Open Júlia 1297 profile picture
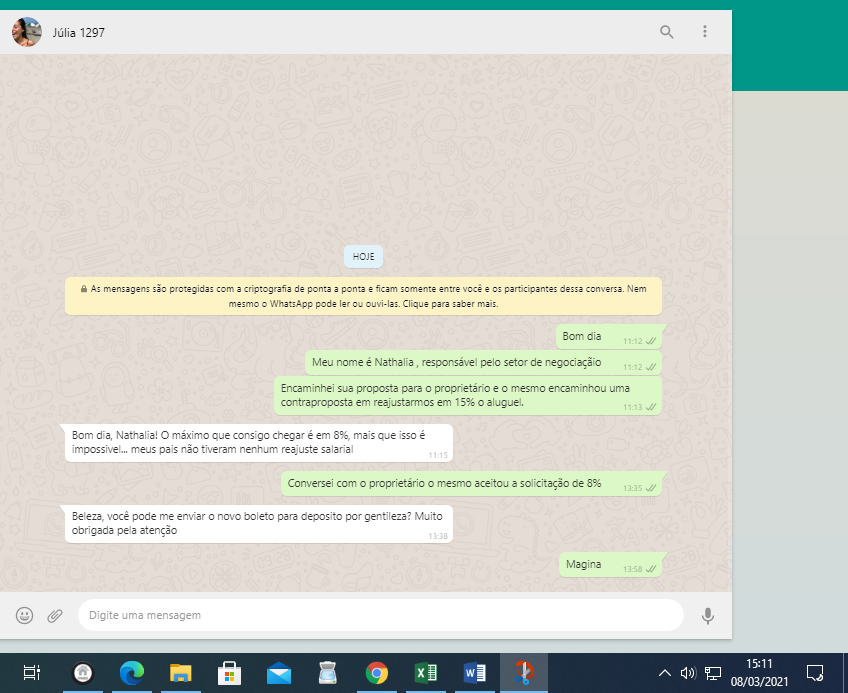This screenshot has width=848, height=693. 27,32
